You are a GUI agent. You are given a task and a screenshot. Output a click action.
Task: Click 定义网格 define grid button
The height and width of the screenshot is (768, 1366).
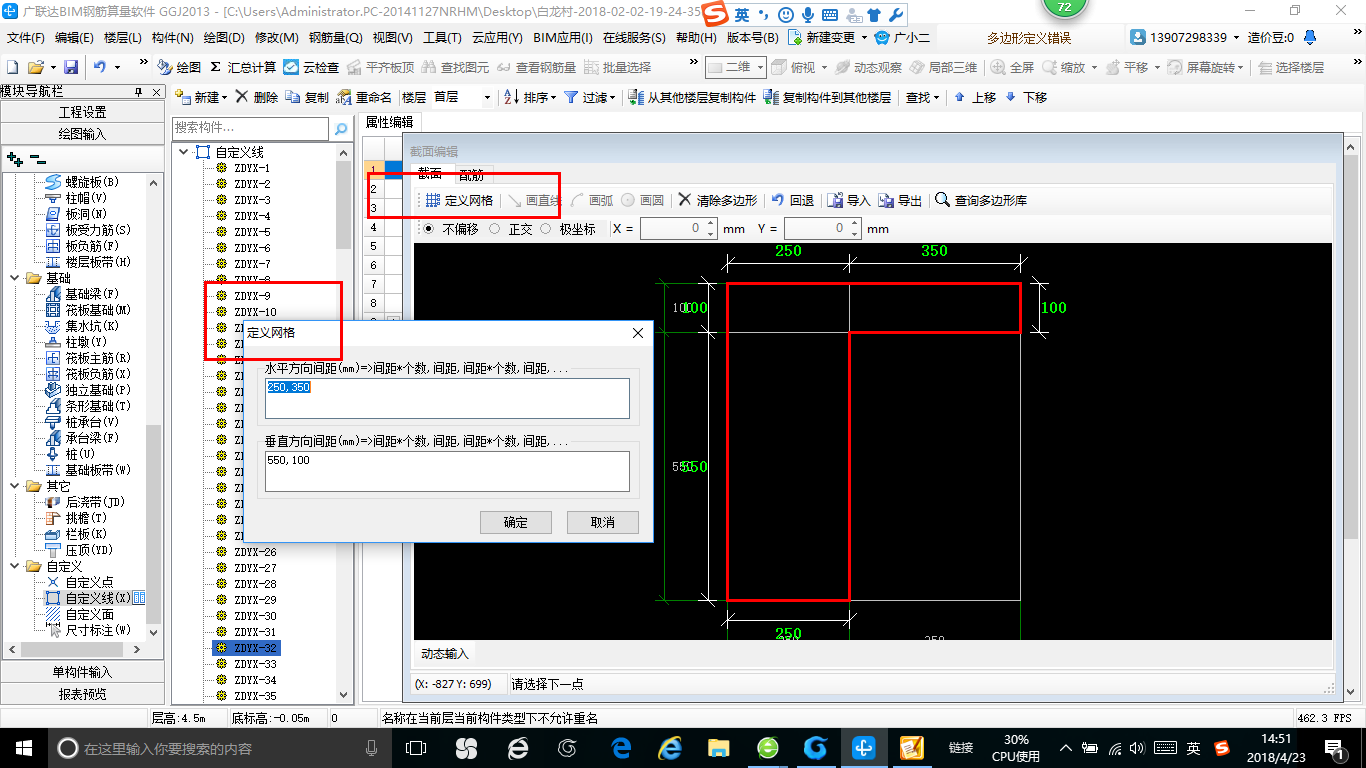(459, 200)
